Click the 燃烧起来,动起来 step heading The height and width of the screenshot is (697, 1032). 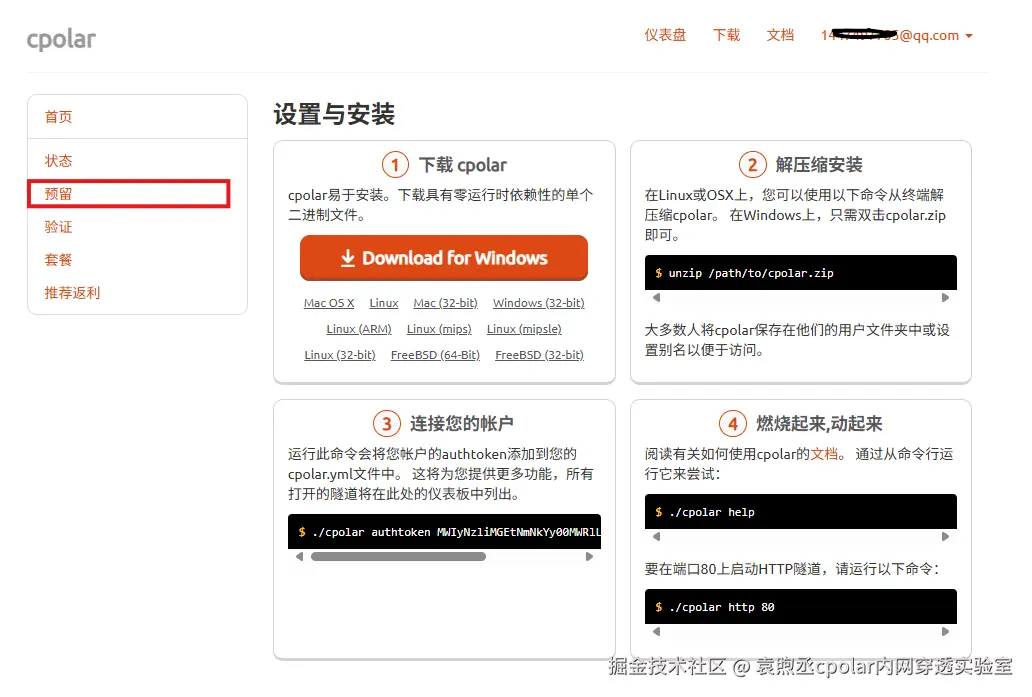coord(819,423)
